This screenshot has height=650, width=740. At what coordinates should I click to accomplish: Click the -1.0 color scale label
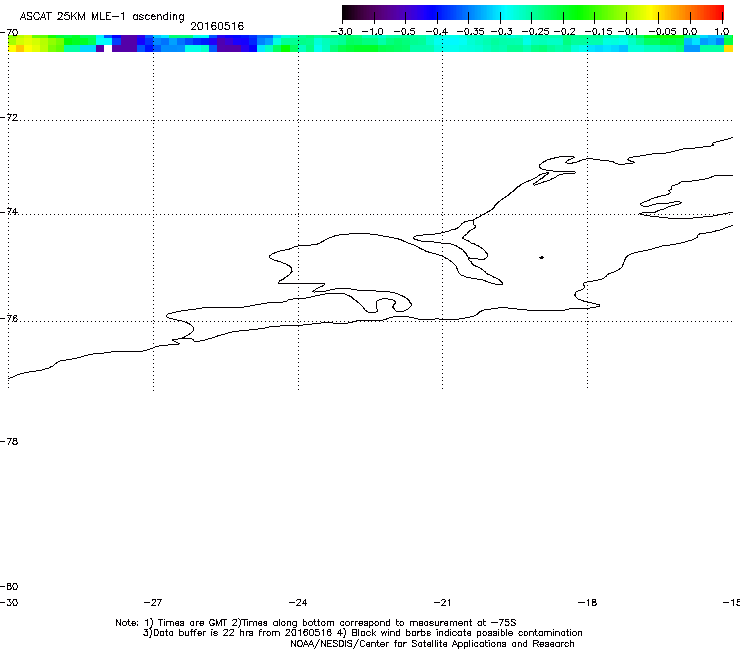tap(372, 32)
